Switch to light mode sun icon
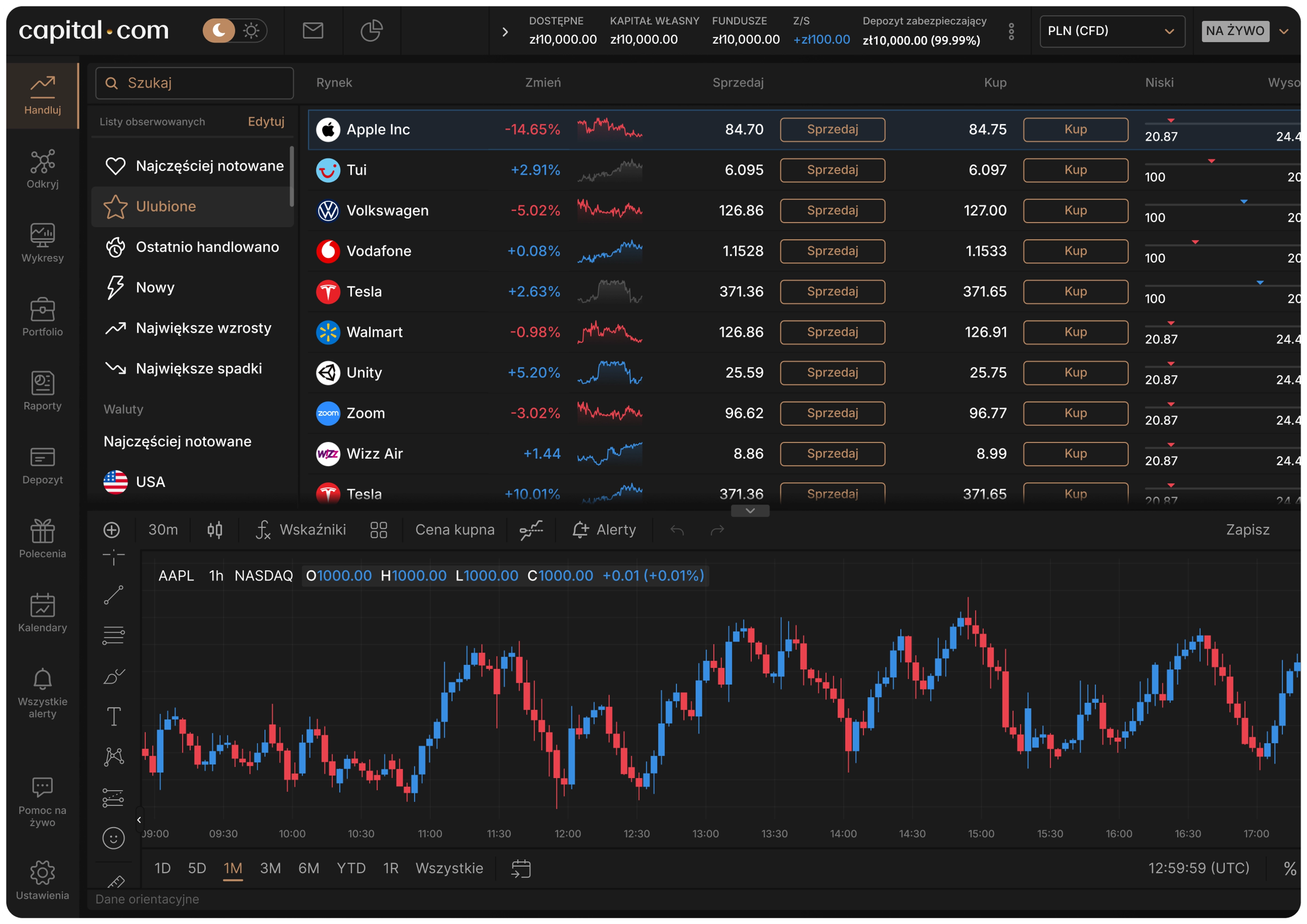 click(251, 30)
